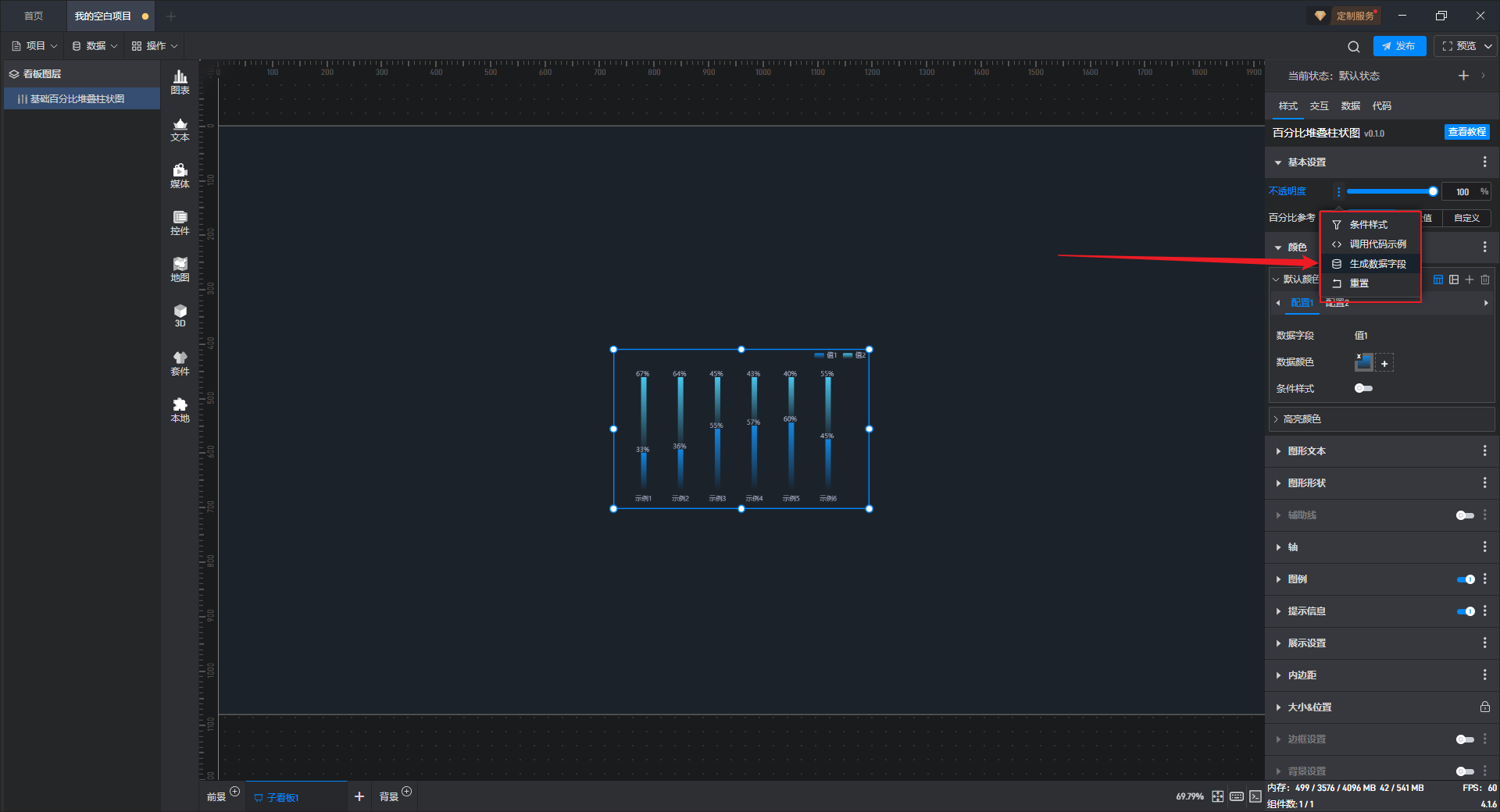Screen dimensions: 1500x812
Task: Open more options dots for 基本设置
Action: (x=1484, y=162)
